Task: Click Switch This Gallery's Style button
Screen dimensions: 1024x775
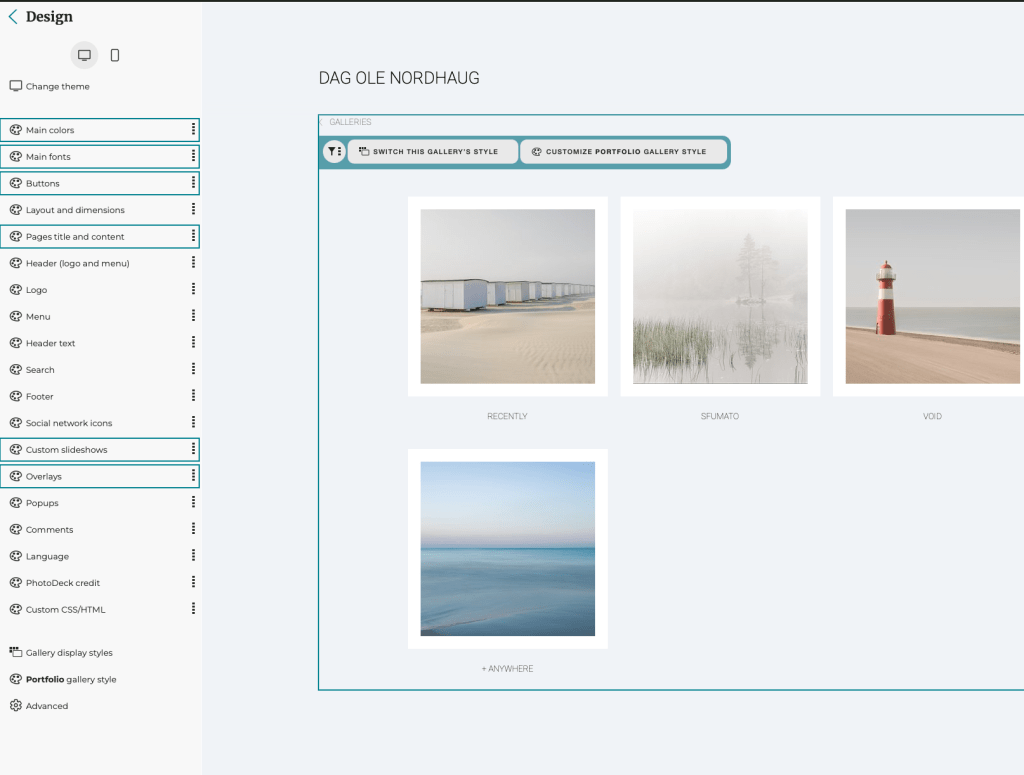Action: pos(433,152)
